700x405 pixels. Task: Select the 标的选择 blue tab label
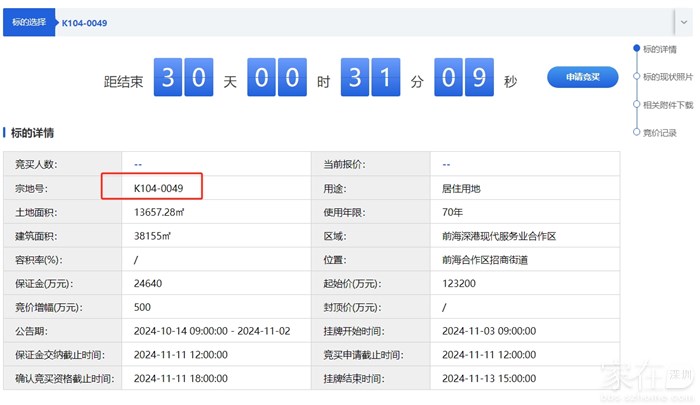pyautogui.click(x=27, y=23)
